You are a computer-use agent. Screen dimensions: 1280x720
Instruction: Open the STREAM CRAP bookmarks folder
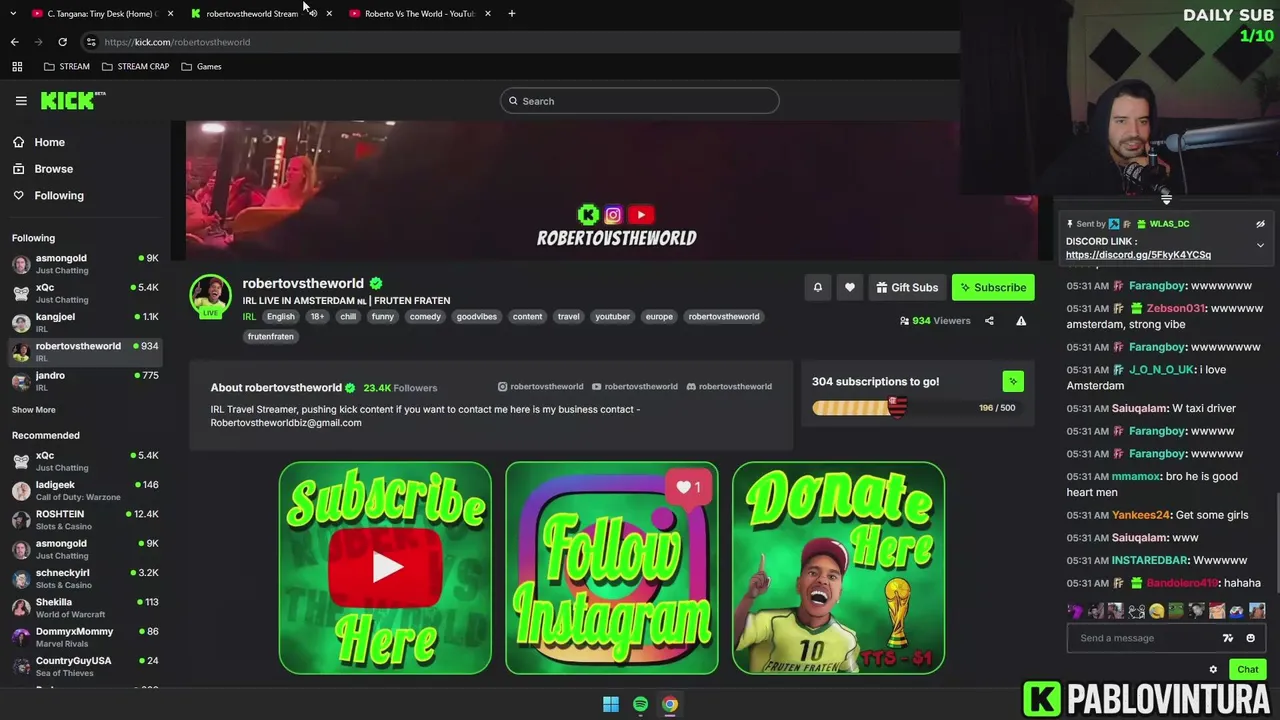tap(136, 66)
